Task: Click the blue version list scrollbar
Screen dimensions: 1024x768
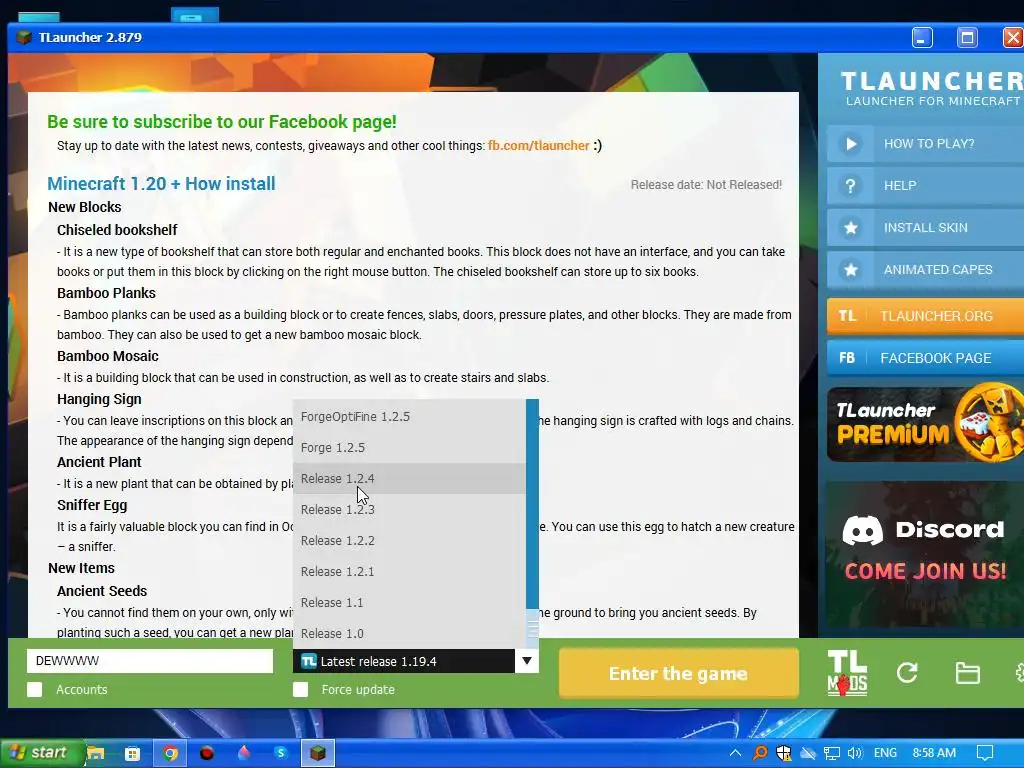Action: click(532, 504)
